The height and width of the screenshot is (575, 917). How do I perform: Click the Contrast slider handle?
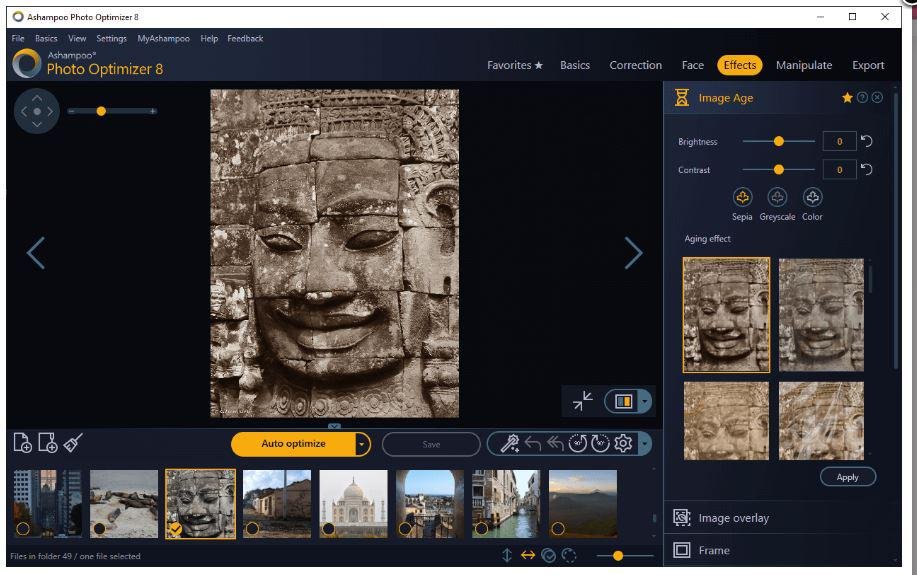tap(779, 170)
